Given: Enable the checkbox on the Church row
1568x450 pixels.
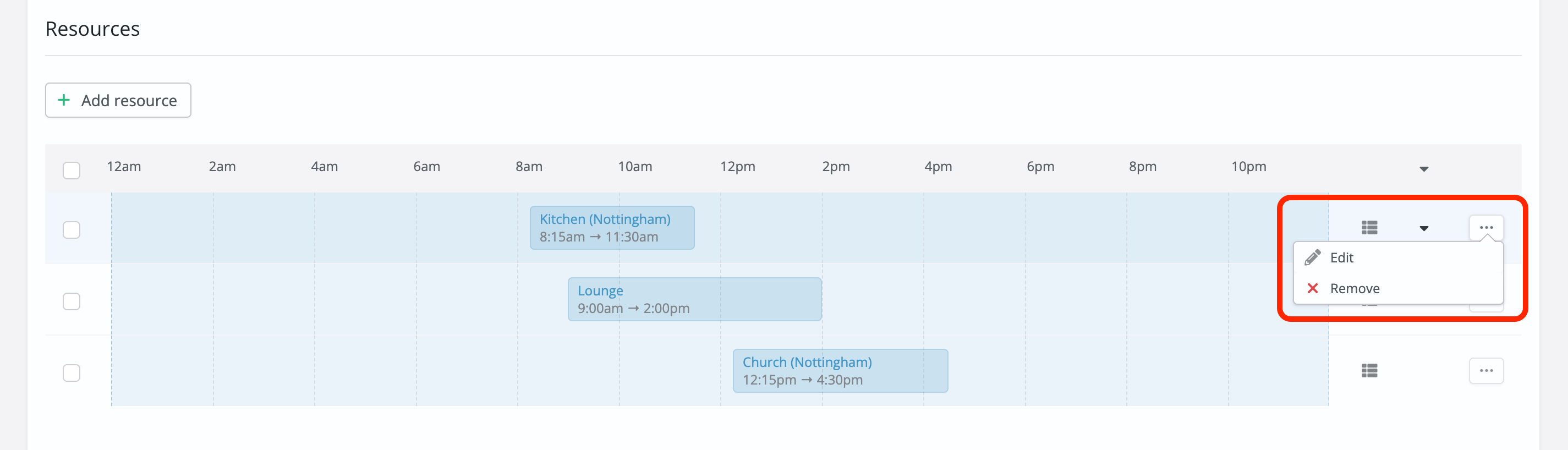Looking at the screenshot, I should (x=71, y=372).
